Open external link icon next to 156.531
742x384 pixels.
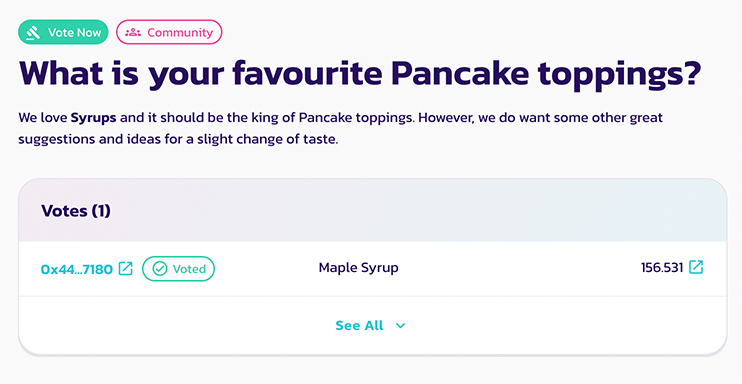point(696,267)
